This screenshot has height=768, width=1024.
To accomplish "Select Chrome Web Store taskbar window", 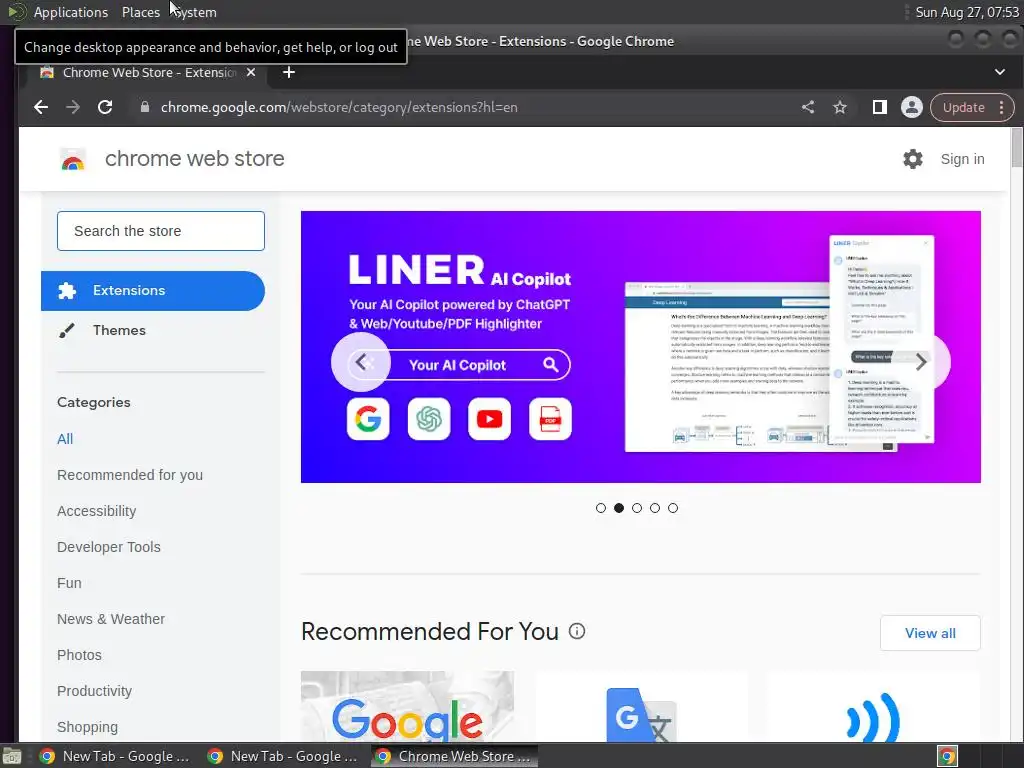I will (455, 756).
